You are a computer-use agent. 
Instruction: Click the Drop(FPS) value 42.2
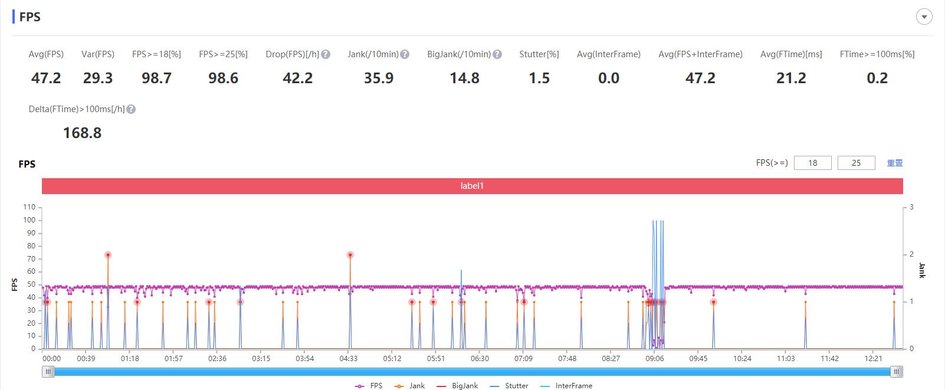pos(298,78)
